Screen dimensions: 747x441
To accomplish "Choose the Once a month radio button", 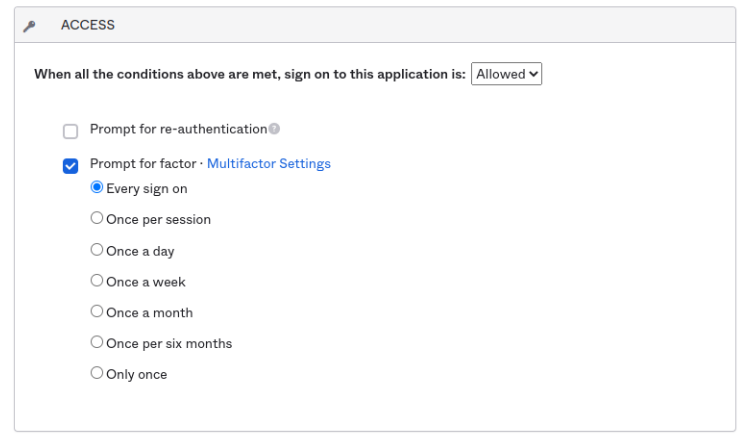I will coord(97,312).
